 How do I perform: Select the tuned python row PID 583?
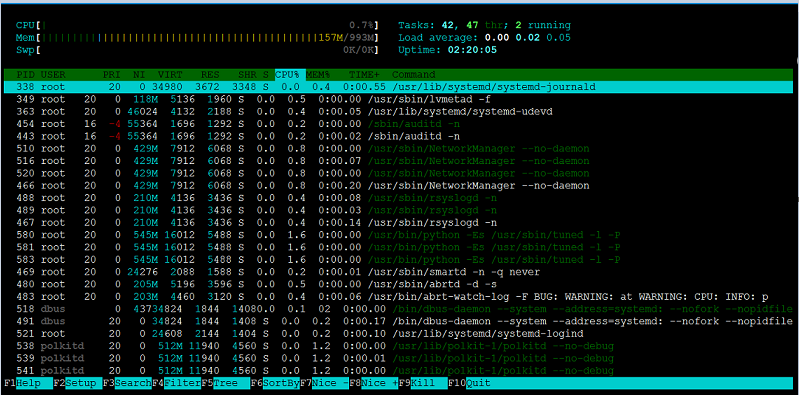click(x=399, y=259)
